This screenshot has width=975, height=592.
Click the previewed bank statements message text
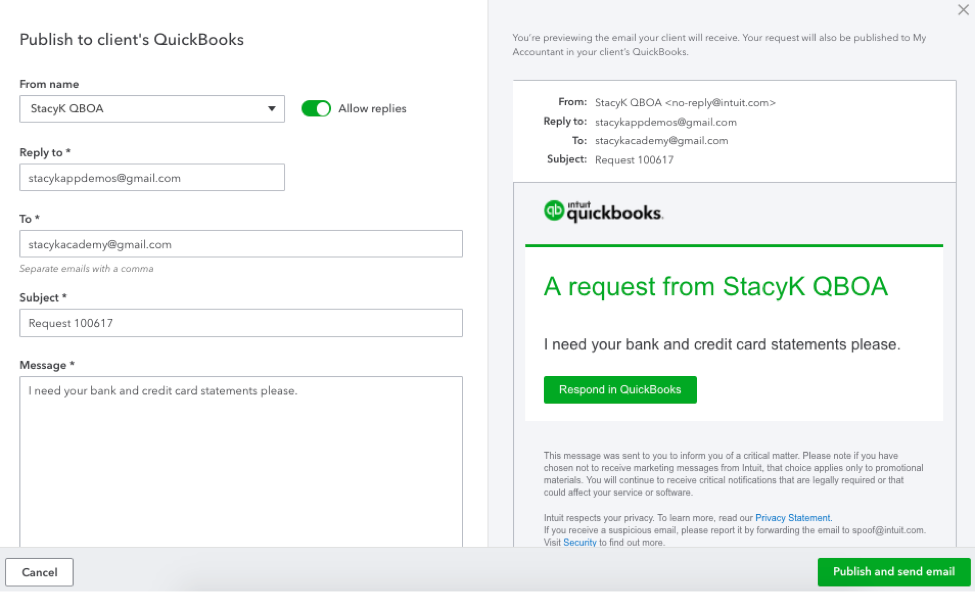(722, 345)
